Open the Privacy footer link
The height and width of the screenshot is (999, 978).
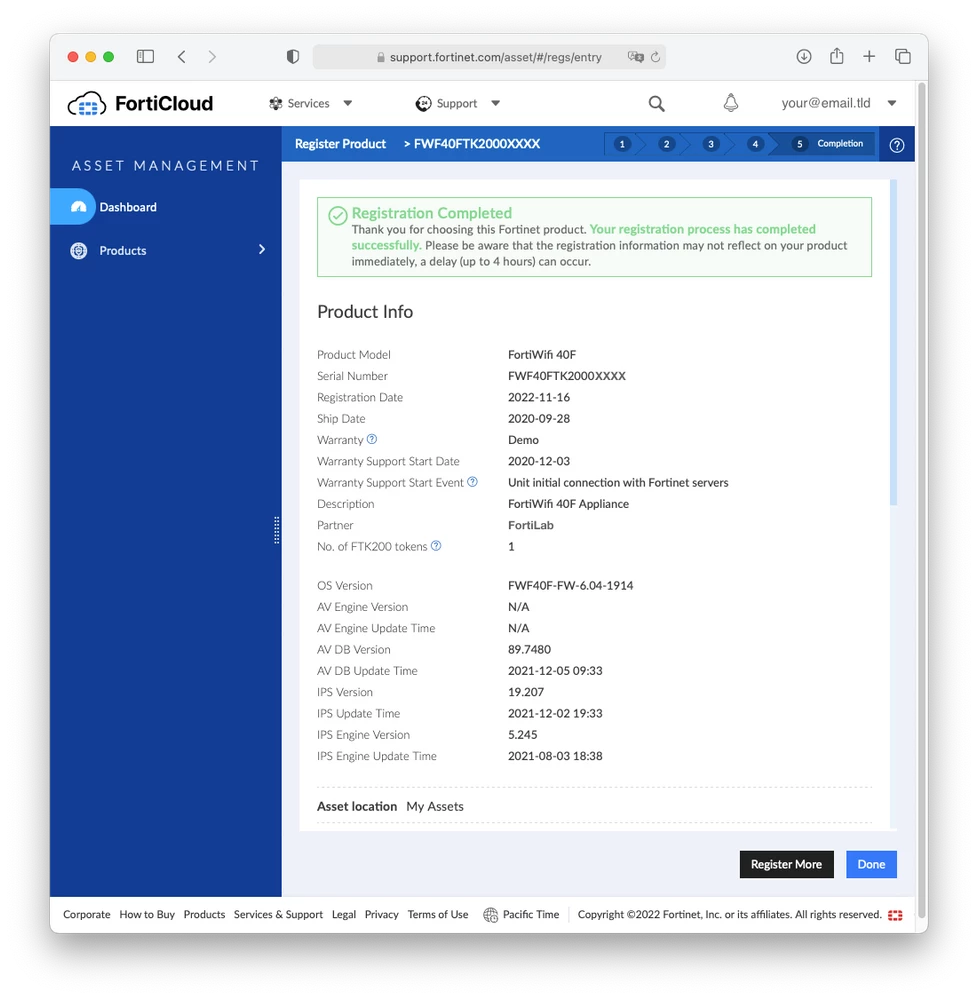tap(382, 914)
